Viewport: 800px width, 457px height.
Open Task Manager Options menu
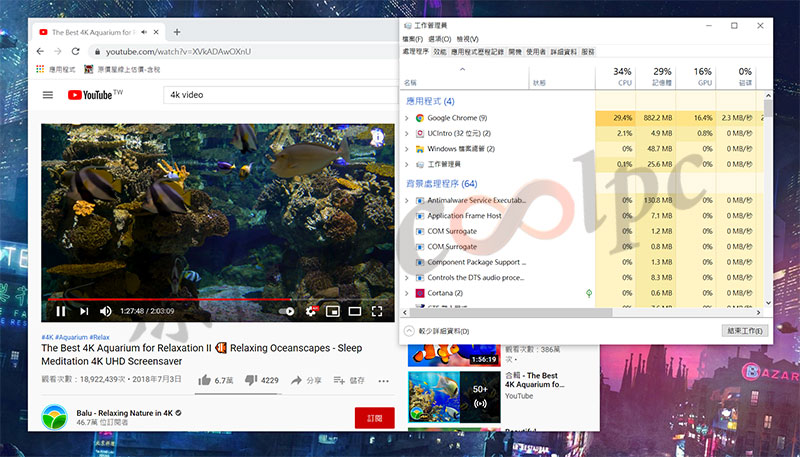point(439,39)
